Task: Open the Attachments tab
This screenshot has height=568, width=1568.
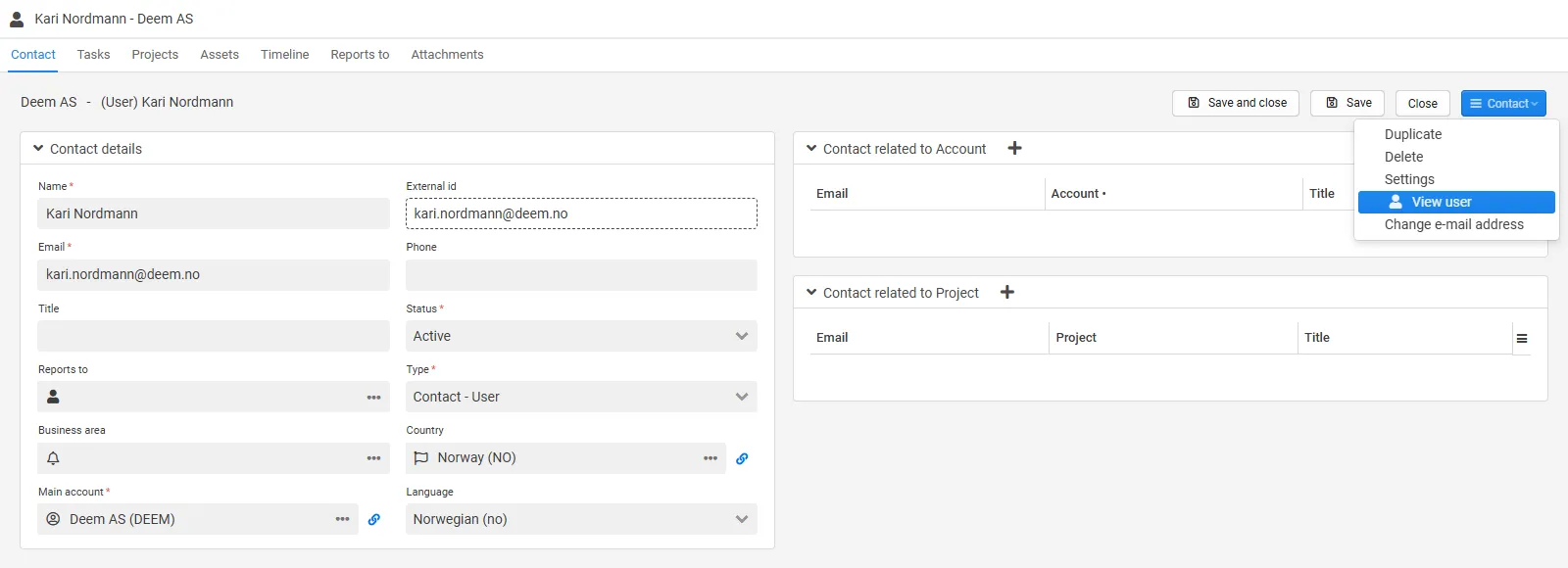Action: pyautogui.click(x=447, y=55)
